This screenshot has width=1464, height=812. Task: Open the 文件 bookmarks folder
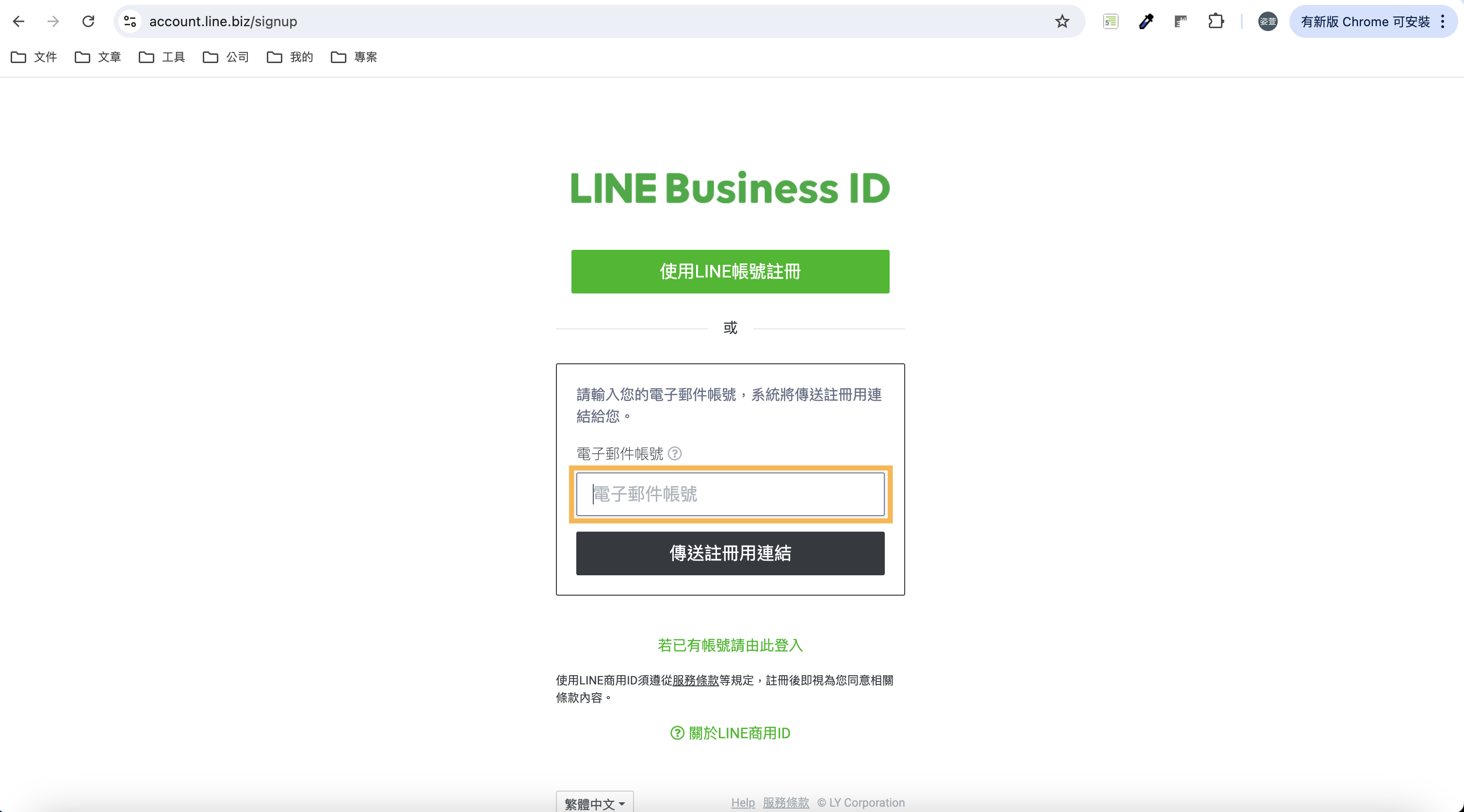coord(34,57)
